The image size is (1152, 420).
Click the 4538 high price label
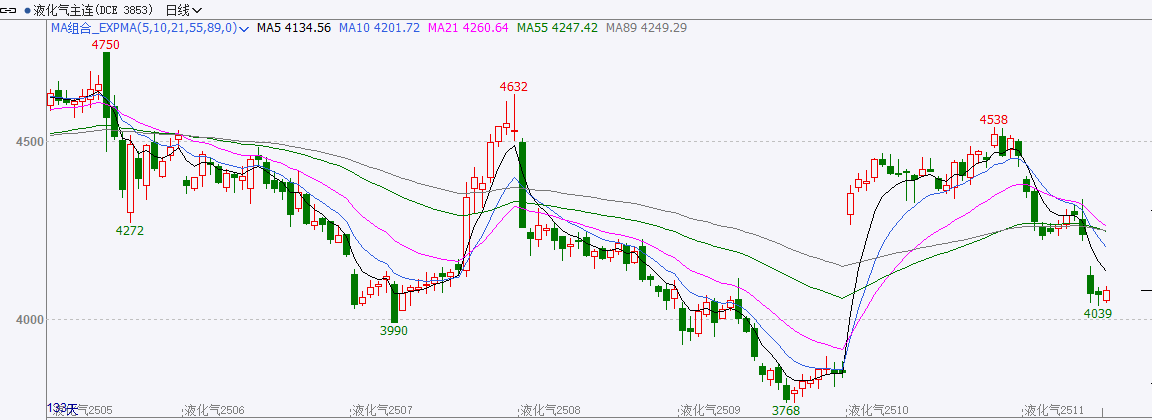coord(993,119)
